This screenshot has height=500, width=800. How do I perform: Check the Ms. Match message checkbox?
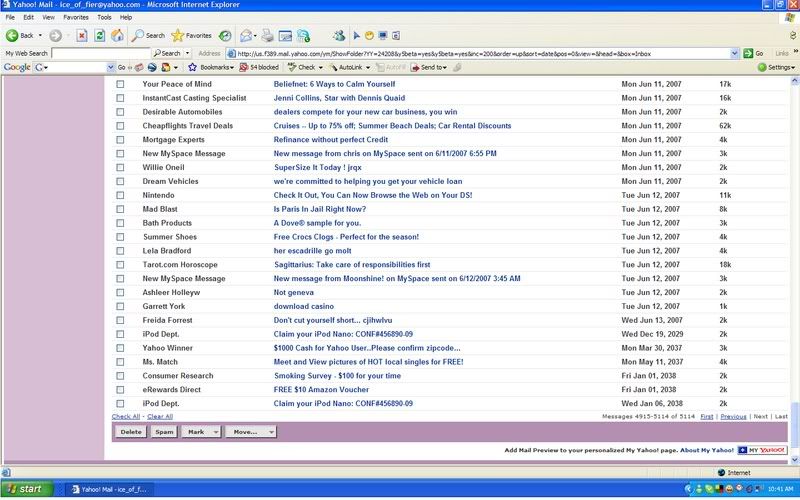click(x=120, y=362)
